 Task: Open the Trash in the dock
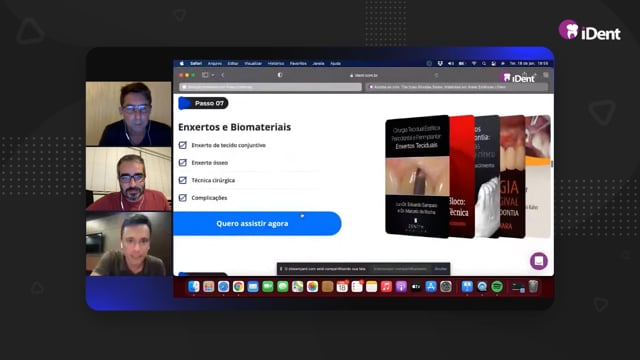click(x=533, y=287)
